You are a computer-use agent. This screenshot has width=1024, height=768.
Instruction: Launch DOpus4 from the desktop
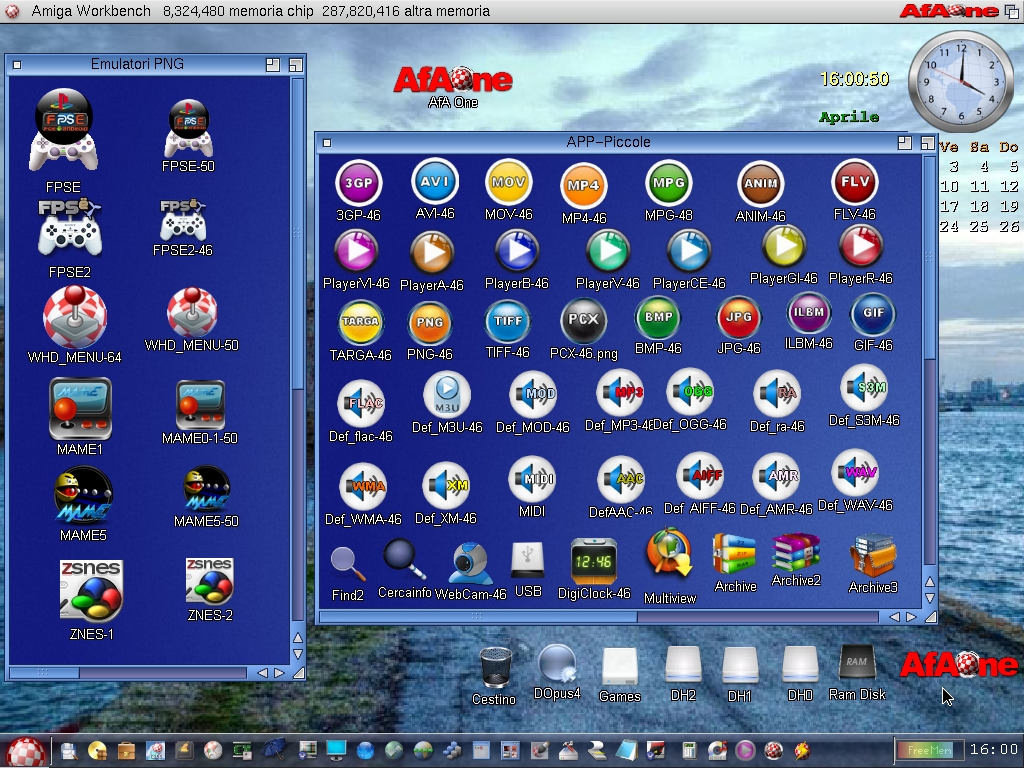click(556, 664)
